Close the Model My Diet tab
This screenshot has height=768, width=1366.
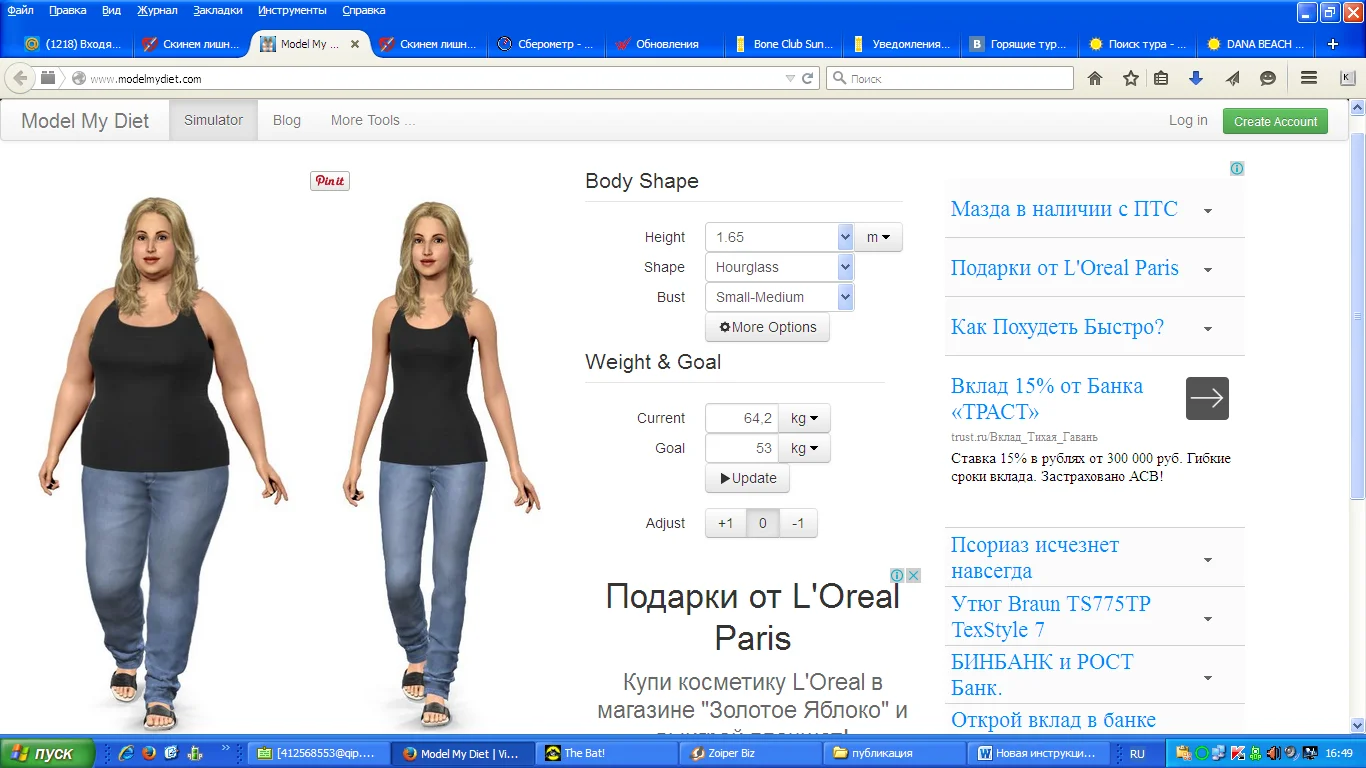[x=355, y=44]
